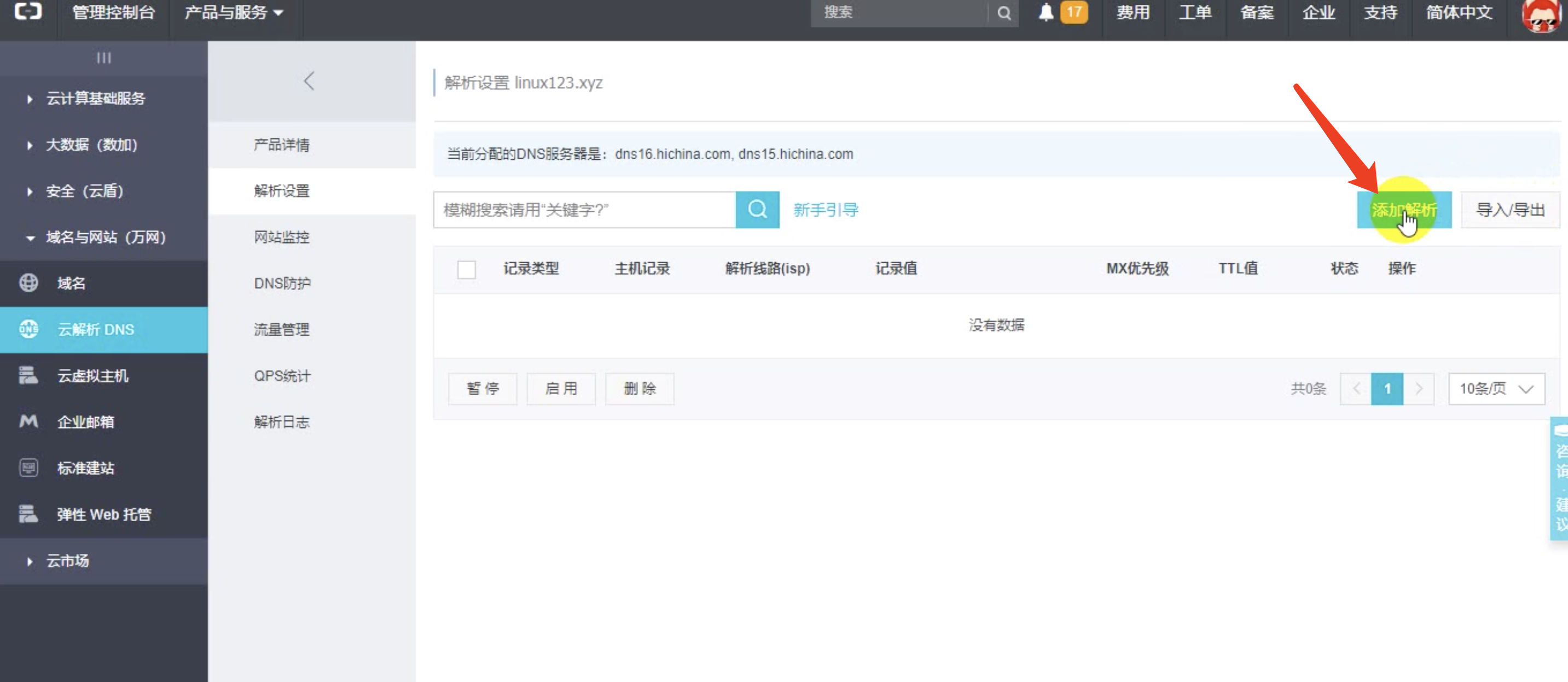Open 产品与服务 dropdown menu
The height and width of the screenshot is (682, 1568).
(x=233, y=12)
